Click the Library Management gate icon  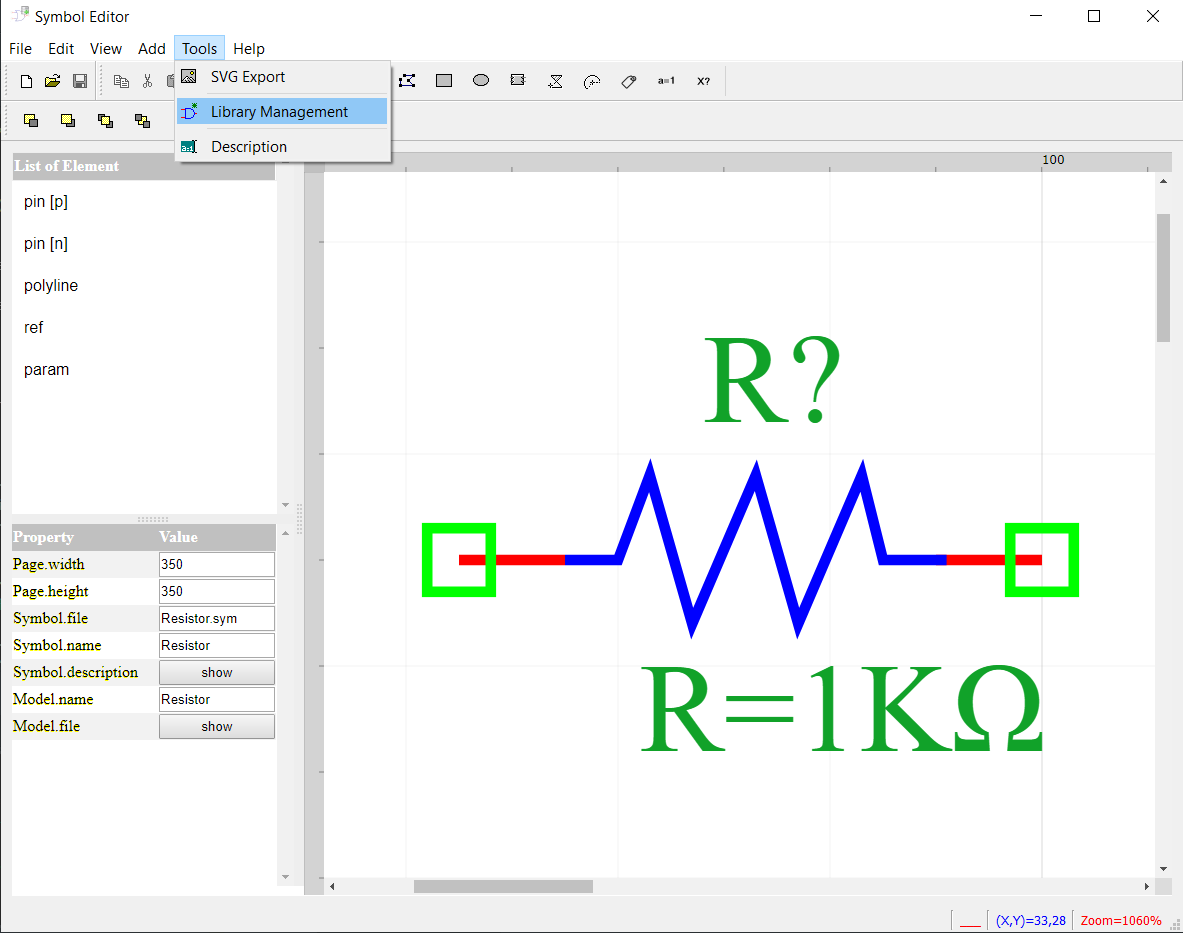click(189, 112)
